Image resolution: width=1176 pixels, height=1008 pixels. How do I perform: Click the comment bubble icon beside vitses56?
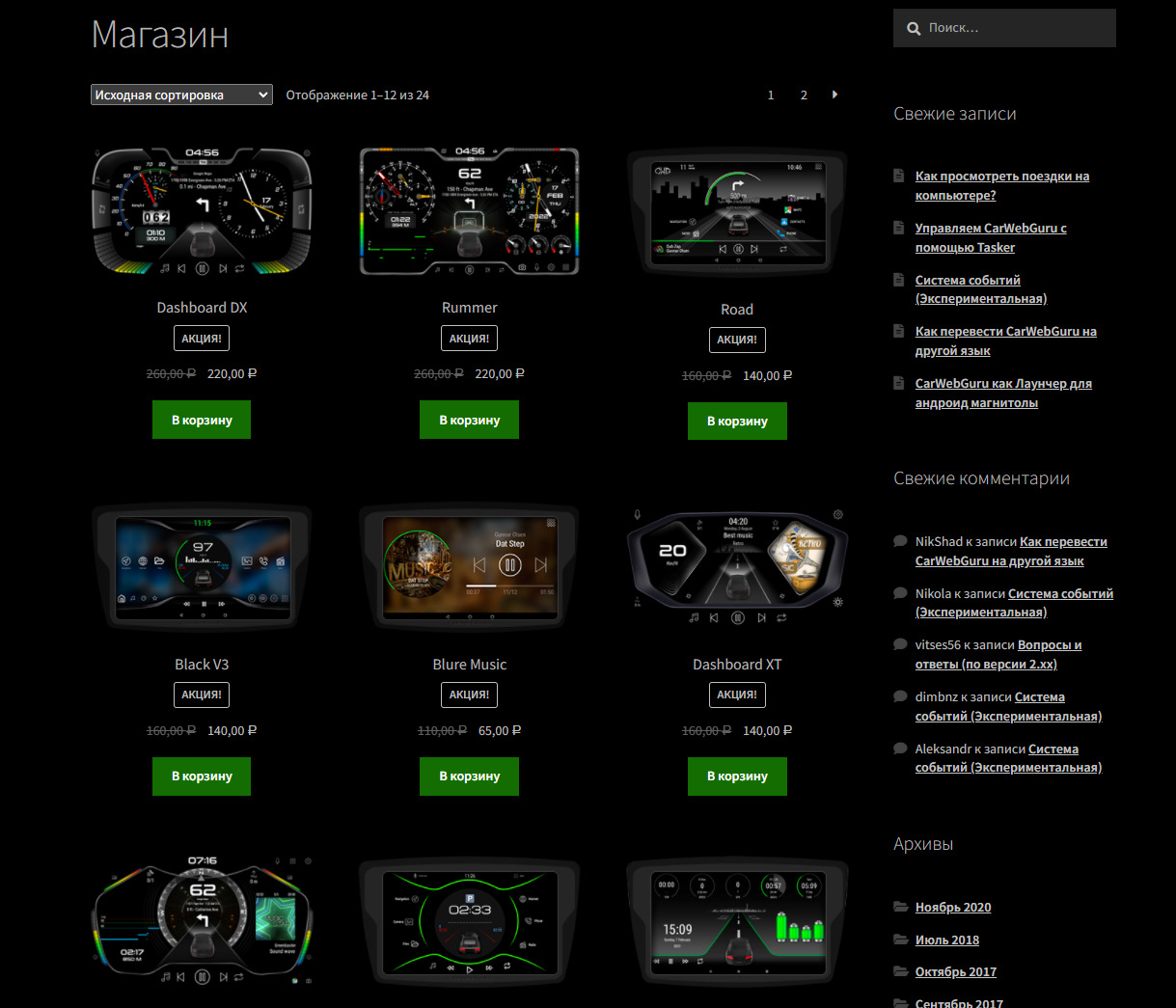[x=900, y=644]
